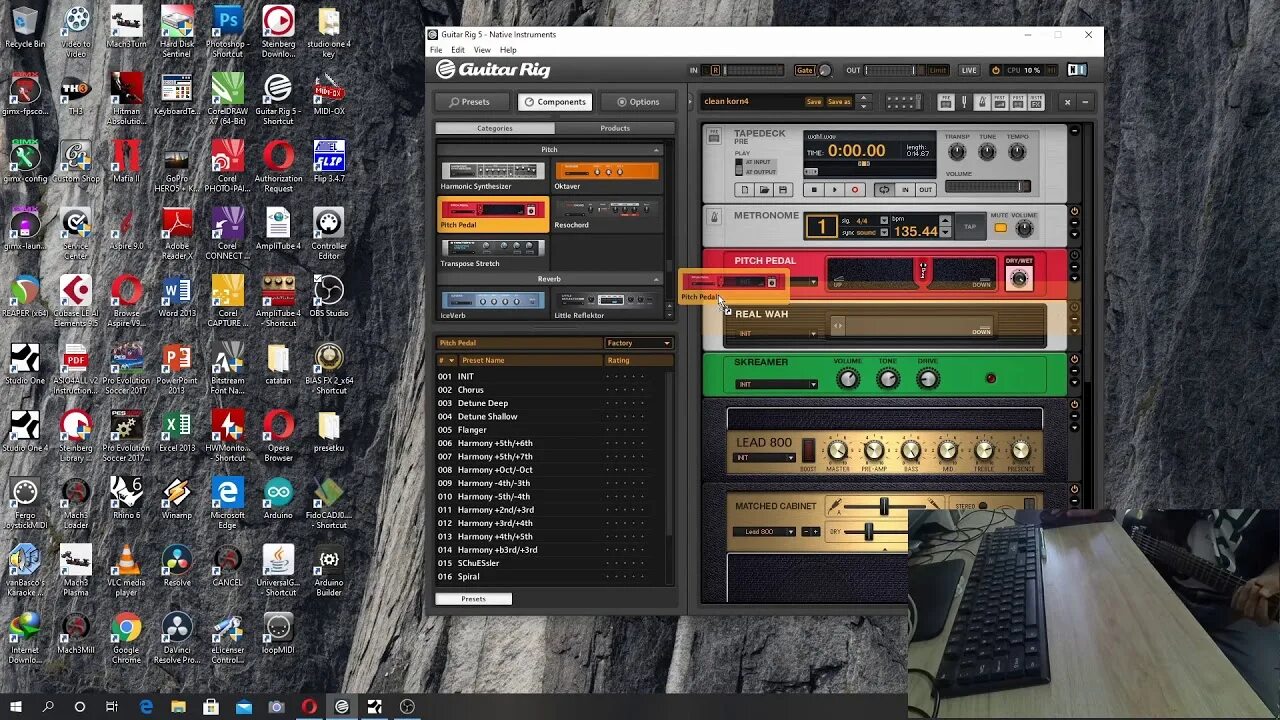Image resolution: width=1280 pixels, height=720 pixels.
Task: Open the View menu
Action: click(482, 50)
